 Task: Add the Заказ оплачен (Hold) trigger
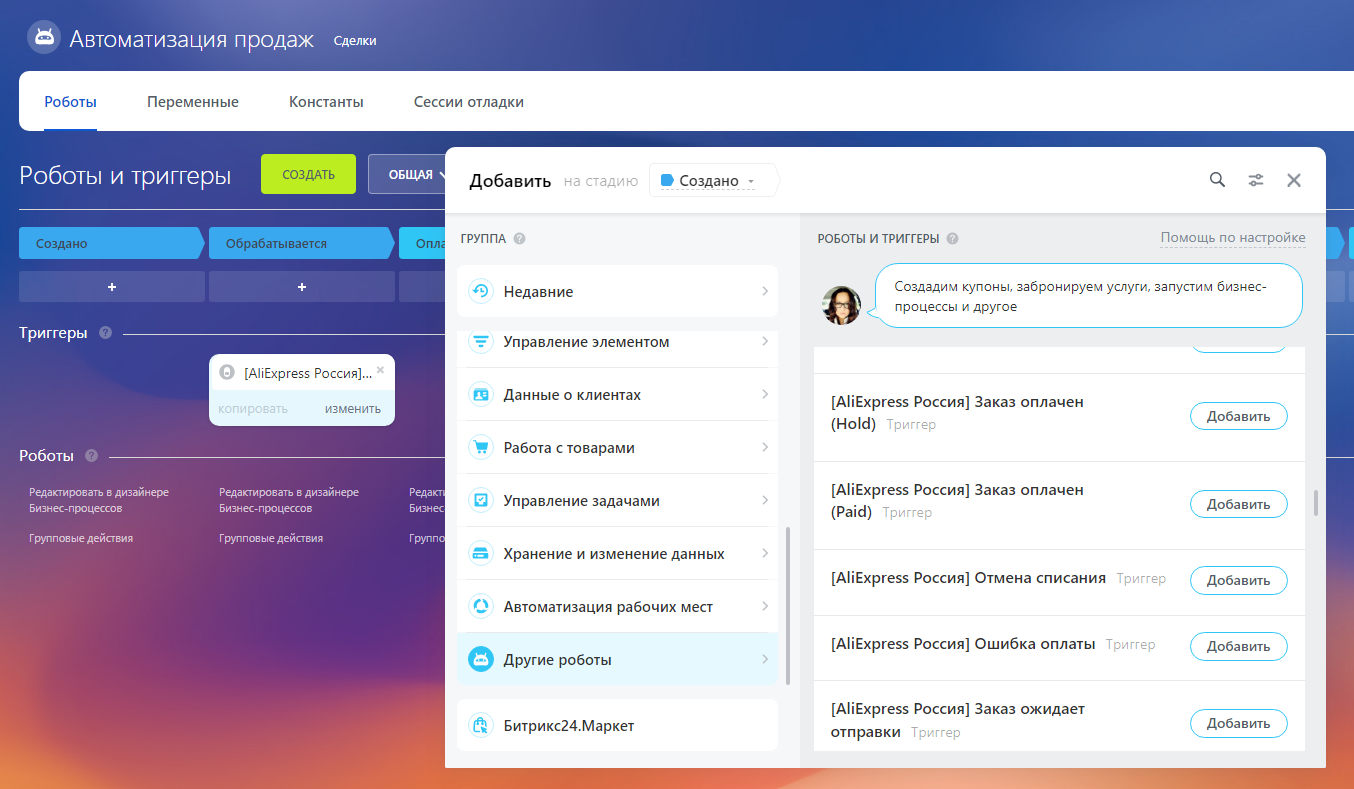tap(1238, 417)
